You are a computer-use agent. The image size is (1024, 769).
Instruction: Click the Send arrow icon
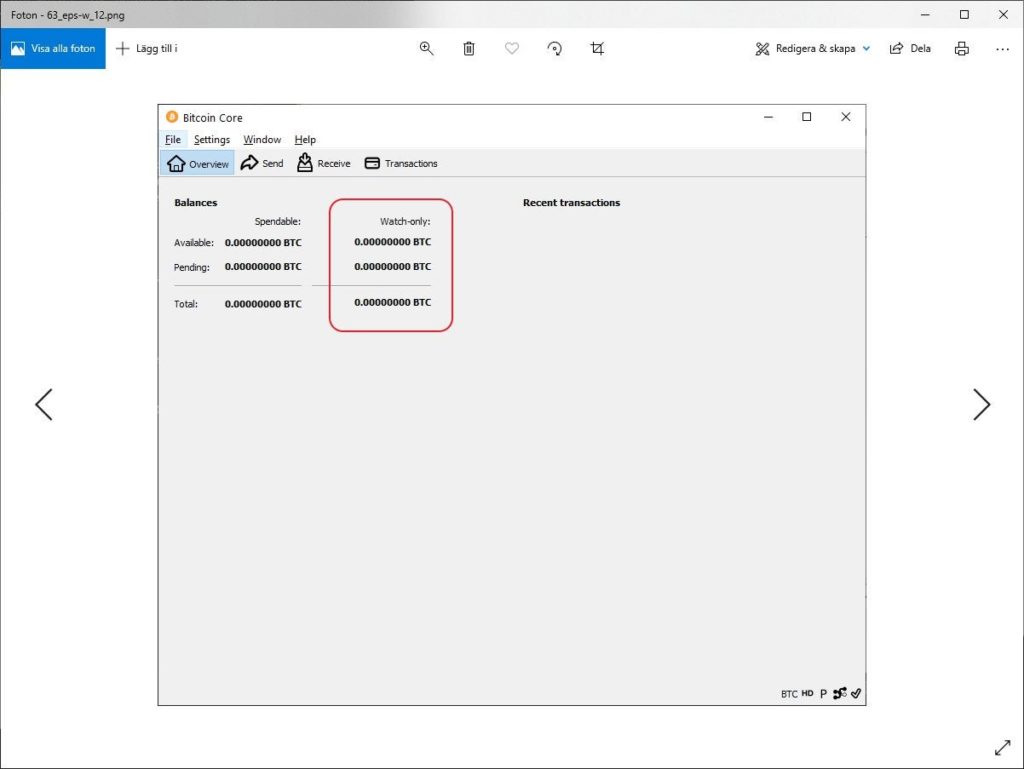pyautogui.click(x=249, y=163)
